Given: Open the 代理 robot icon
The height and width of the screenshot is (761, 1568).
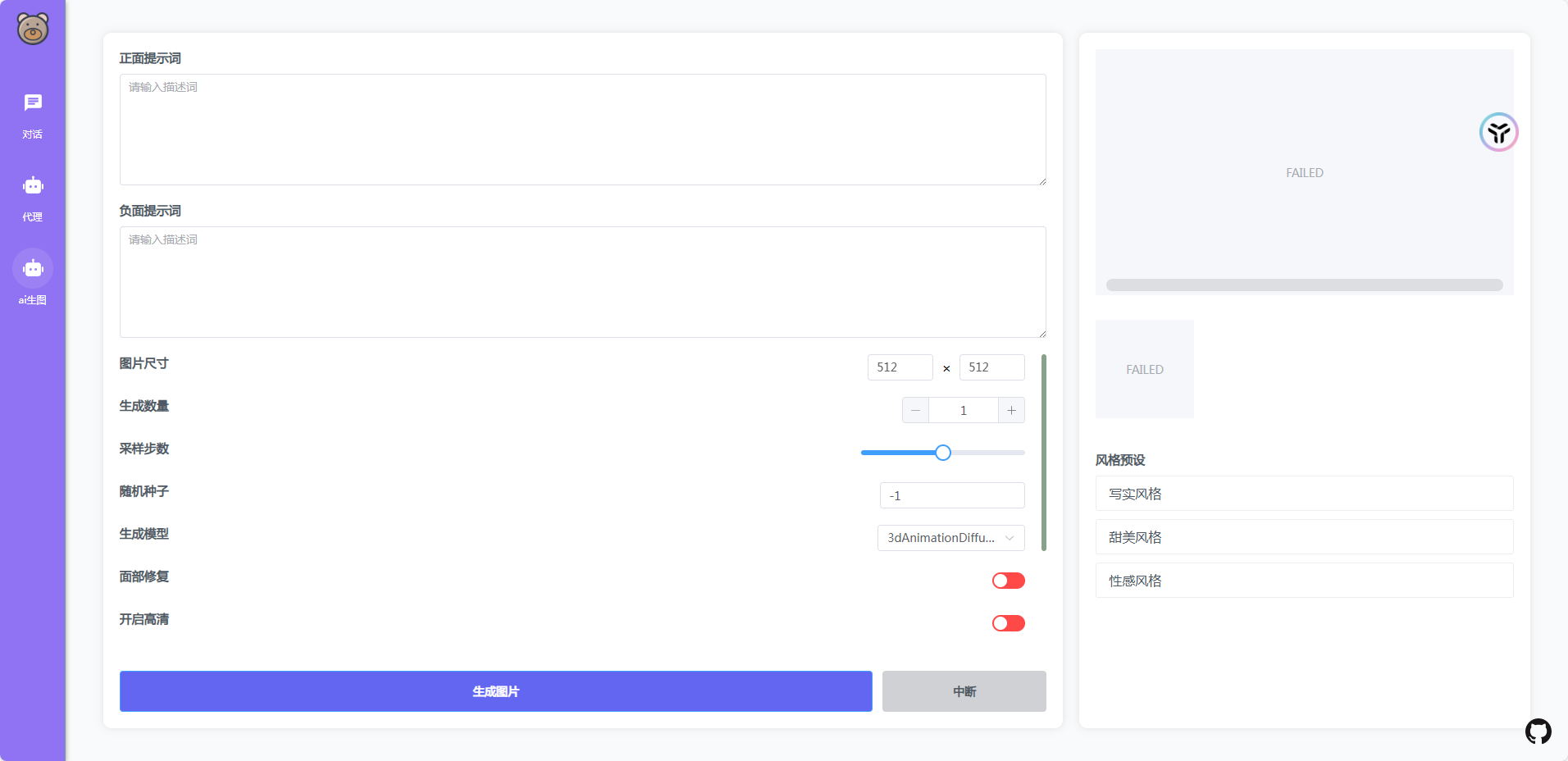Looking at the screenshot, I should [x=33, y=186].
